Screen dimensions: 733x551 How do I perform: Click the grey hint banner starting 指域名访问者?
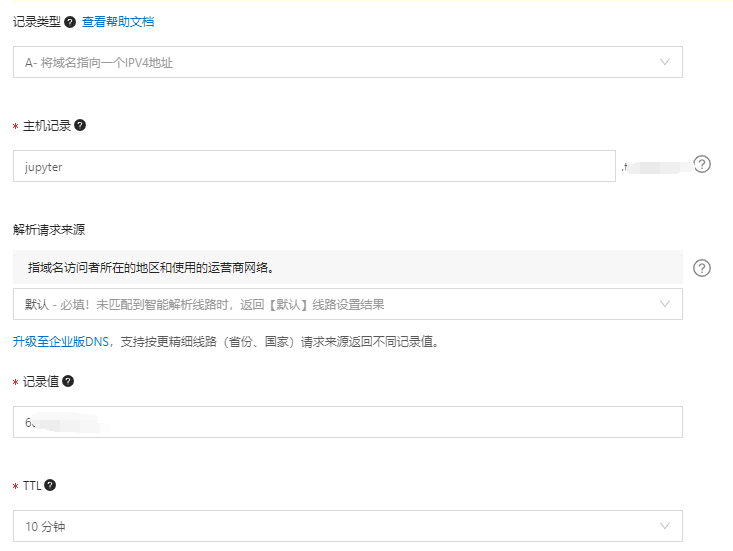[x=347, y=267]
